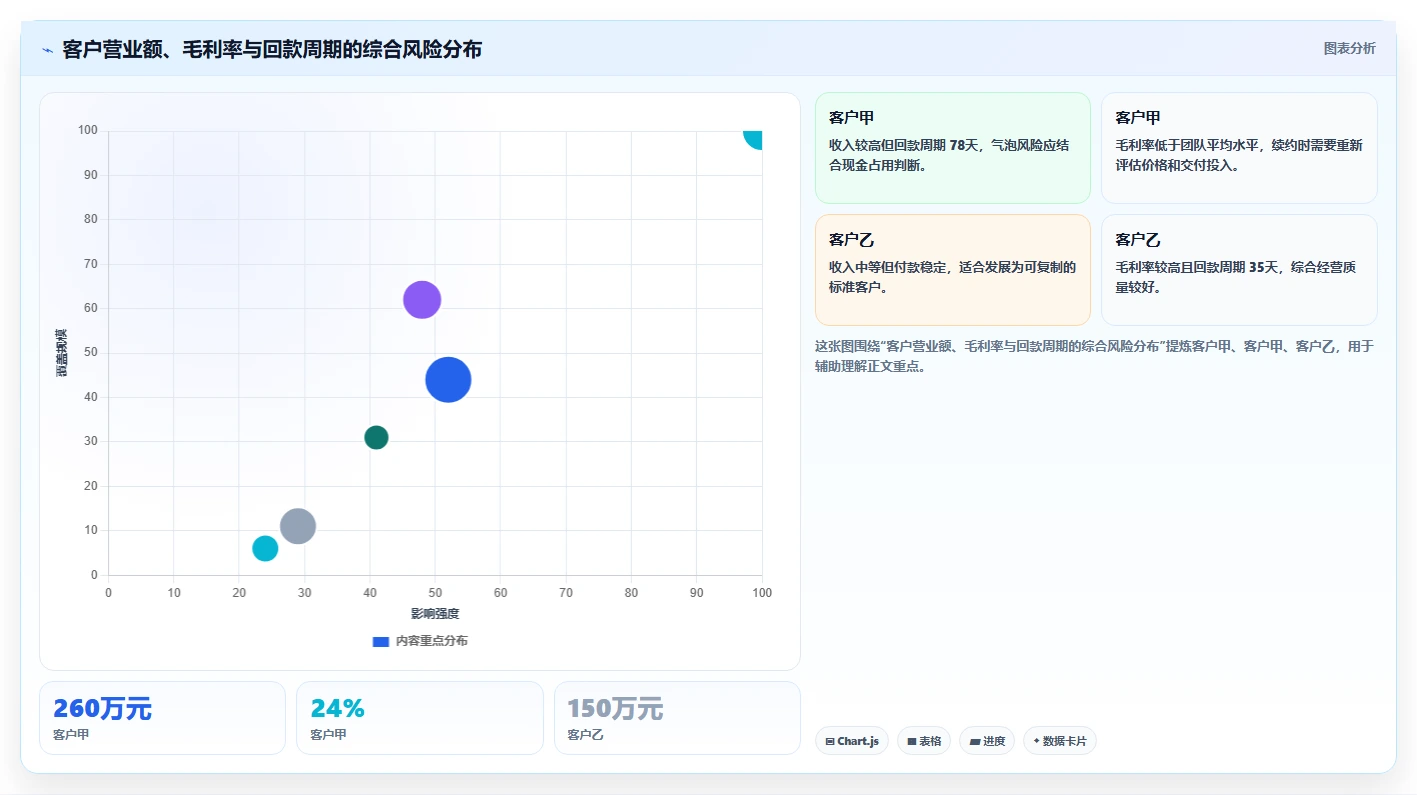Open the 客户甲 card about 毛利率低于团队平均水平

click(1239, 148)
